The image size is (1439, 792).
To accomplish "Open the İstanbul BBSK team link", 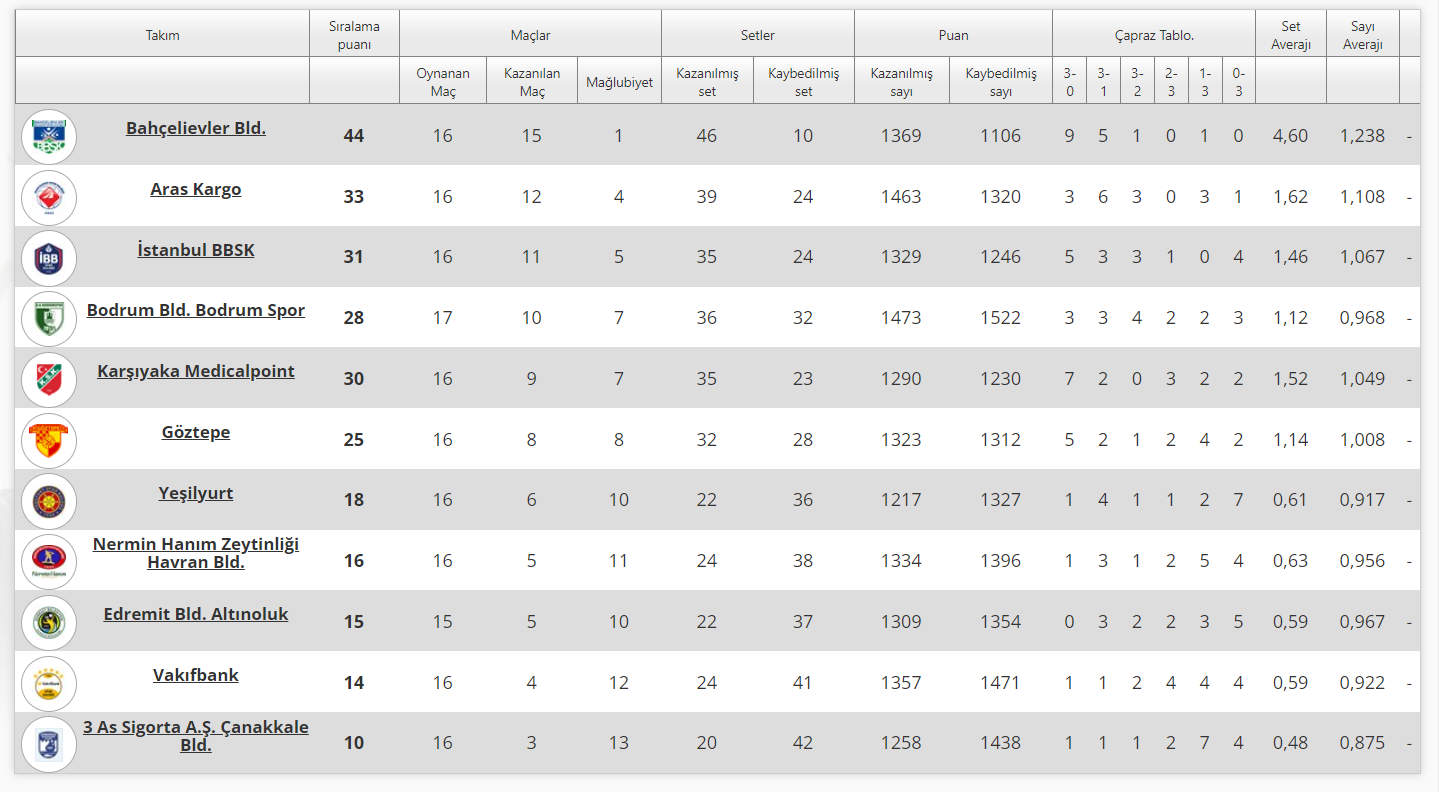I will coord(196,250).
